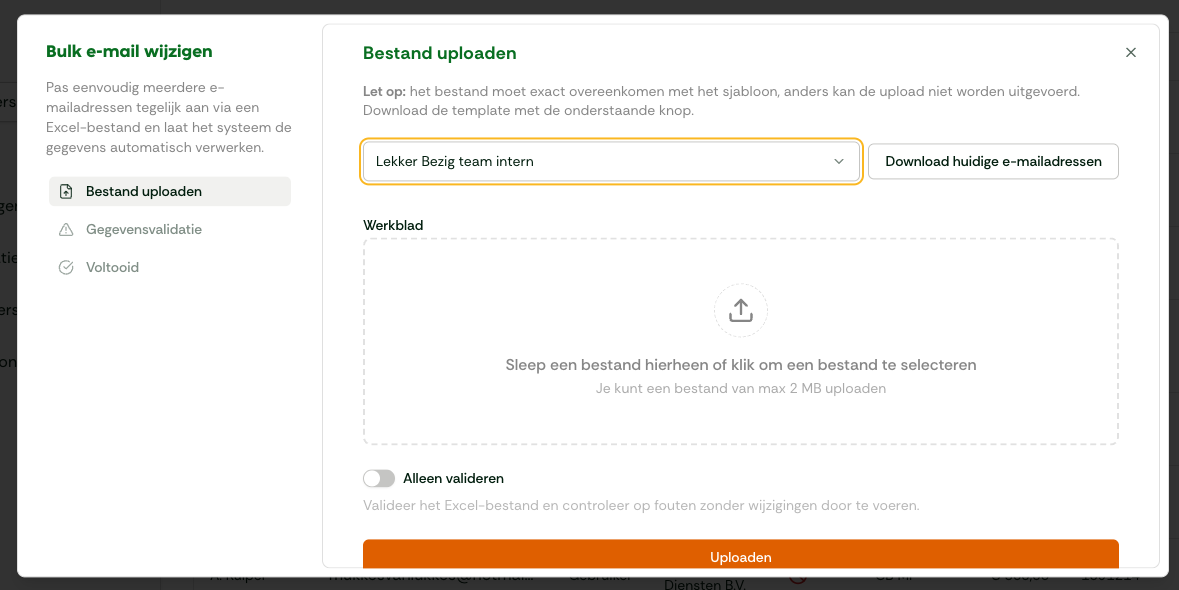Close the Bestand uploaden dialog with X
Viewport: 1179px width, 590px height.
(1131, 53)
